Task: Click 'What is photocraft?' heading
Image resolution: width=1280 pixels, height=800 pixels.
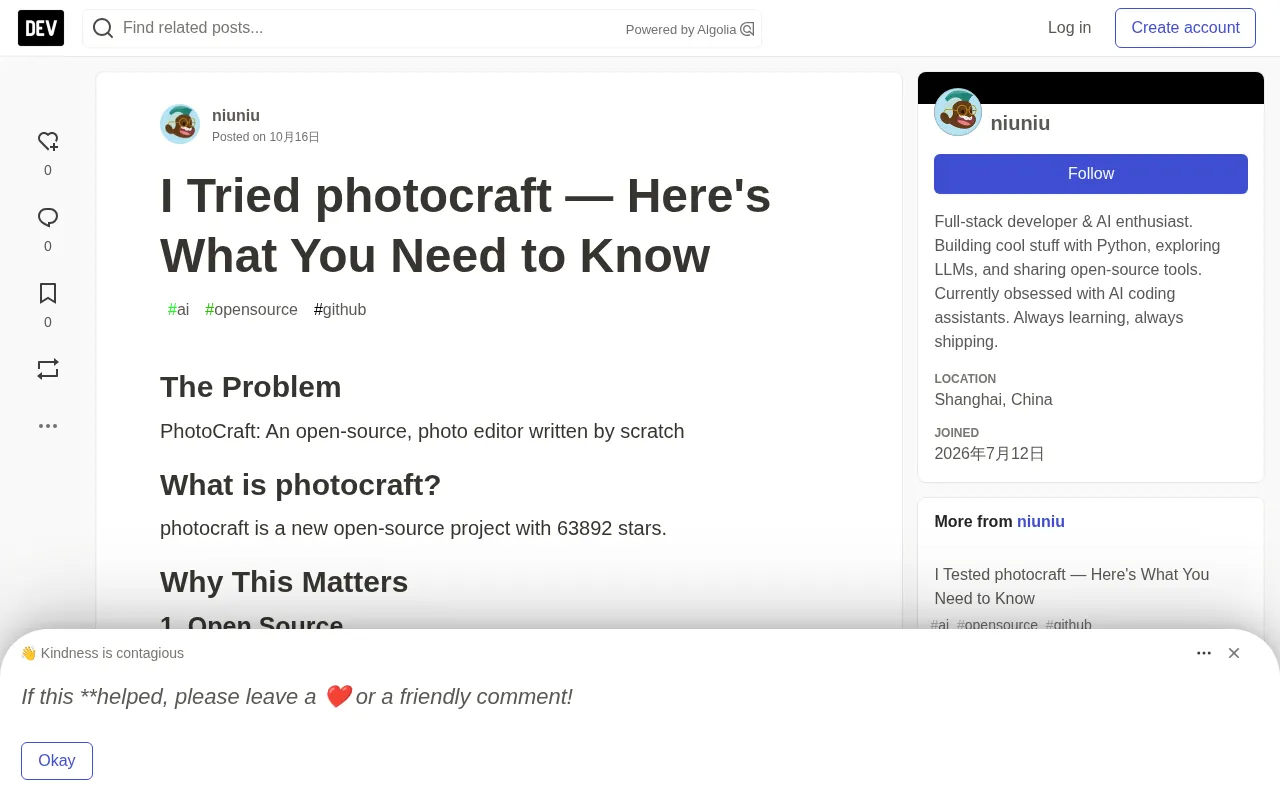Action: 301,484
